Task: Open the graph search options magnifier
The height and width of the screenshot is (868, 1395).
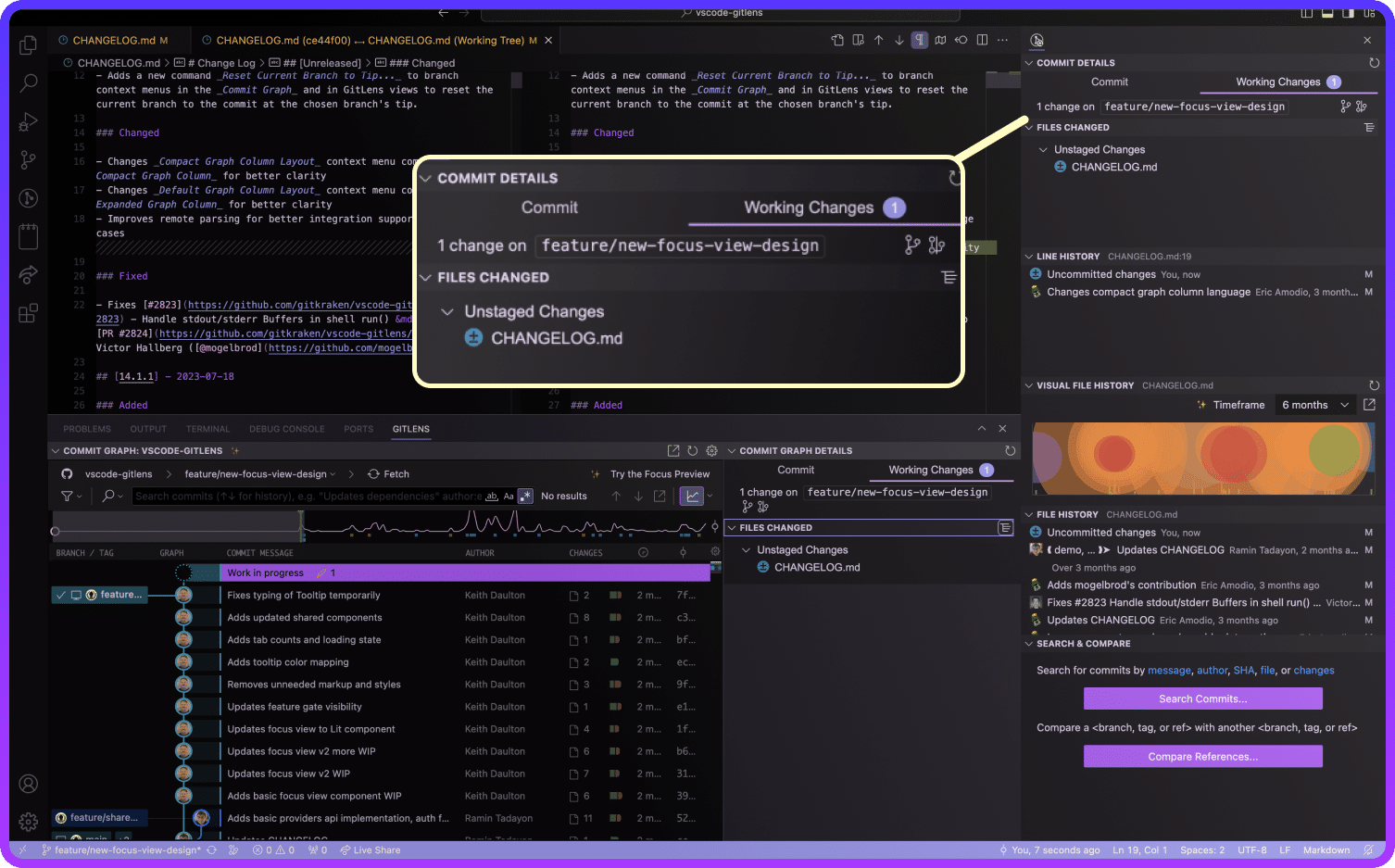Action: (112, 496)
